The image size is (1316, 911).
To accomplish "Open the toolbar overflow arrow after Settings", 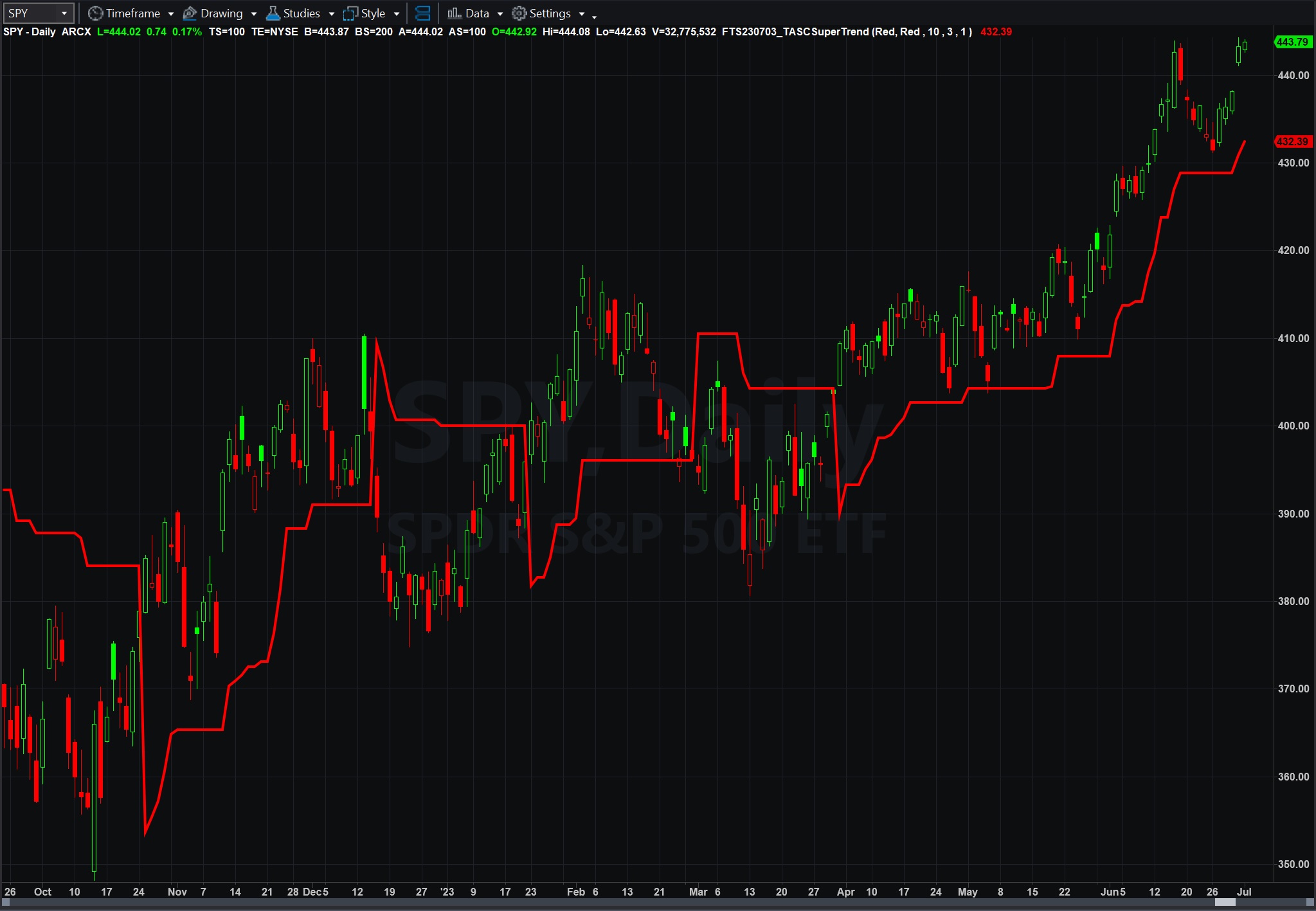I will click(595, 17).
